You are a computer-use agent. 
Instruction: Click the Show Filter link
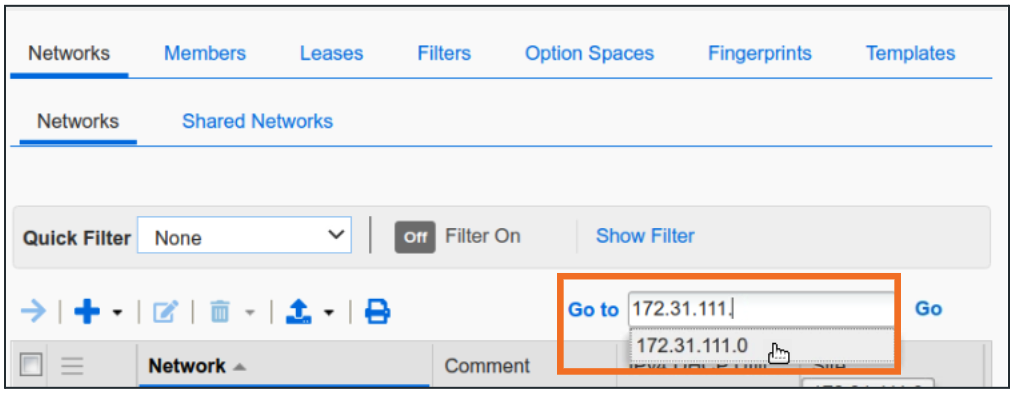point(645,236)
